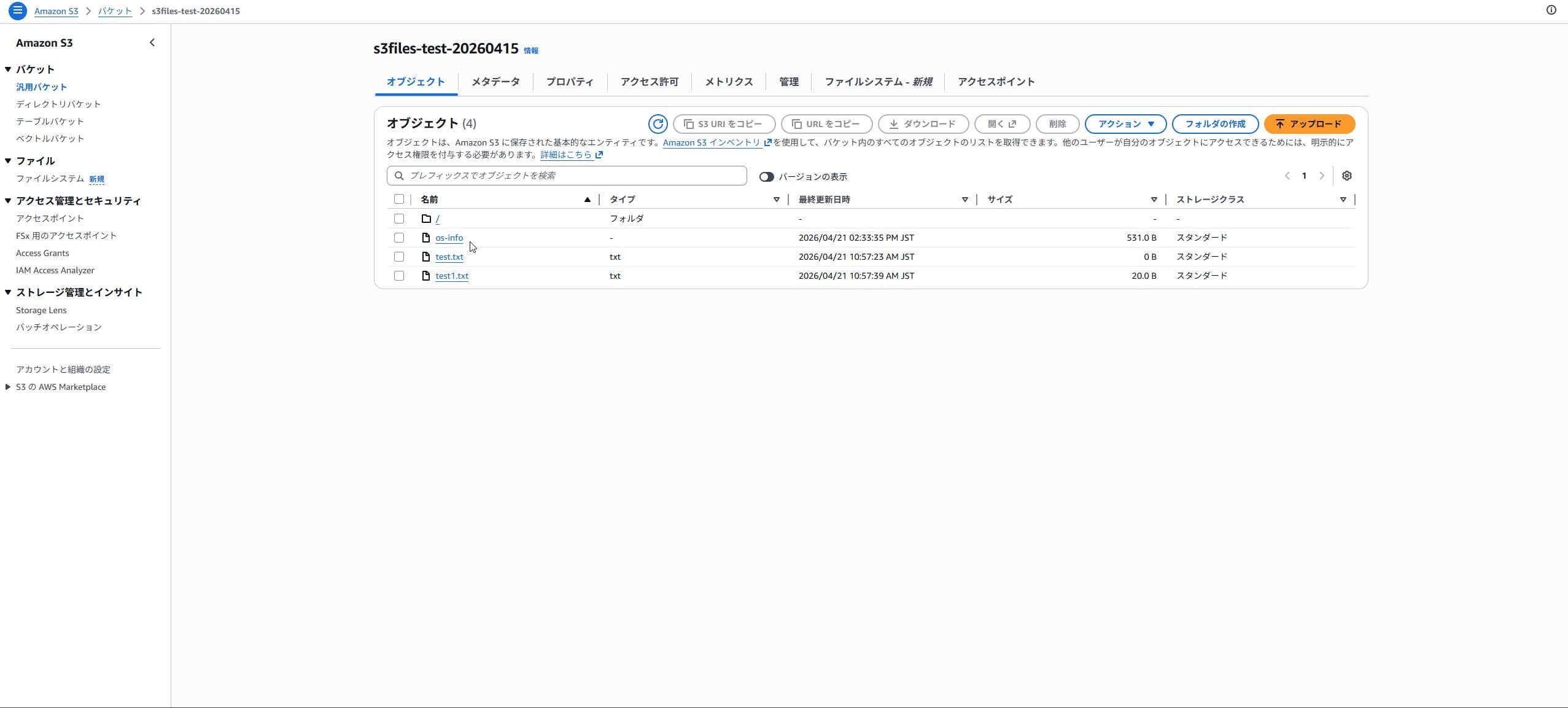Collapse the Amazon S3 sidebar arrow
The height and width of the screenshot is (708, 1568).
click(x=152, y=42)
